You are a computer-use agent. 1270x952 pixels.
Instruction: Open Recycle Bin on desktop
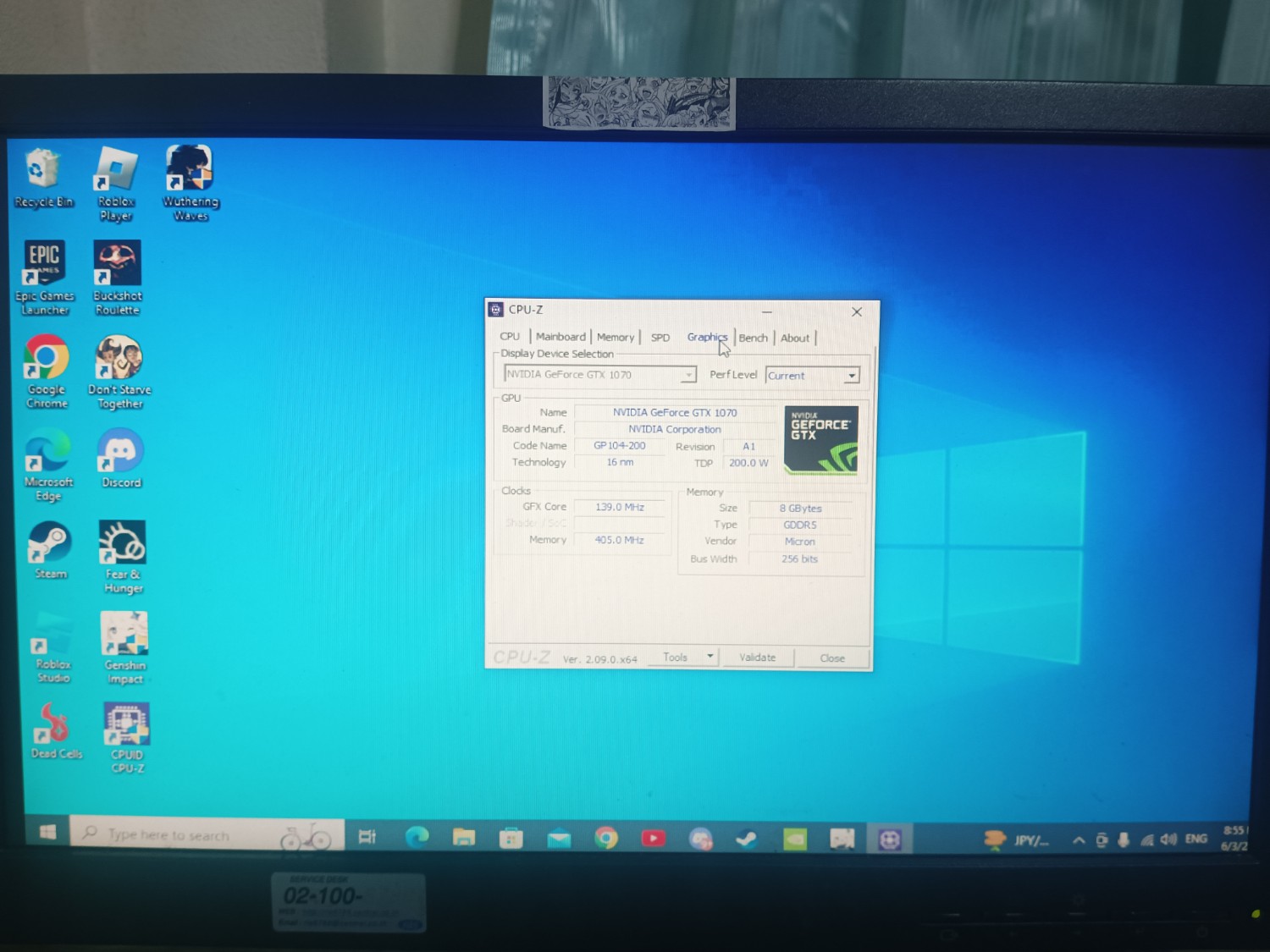point(43,179)
